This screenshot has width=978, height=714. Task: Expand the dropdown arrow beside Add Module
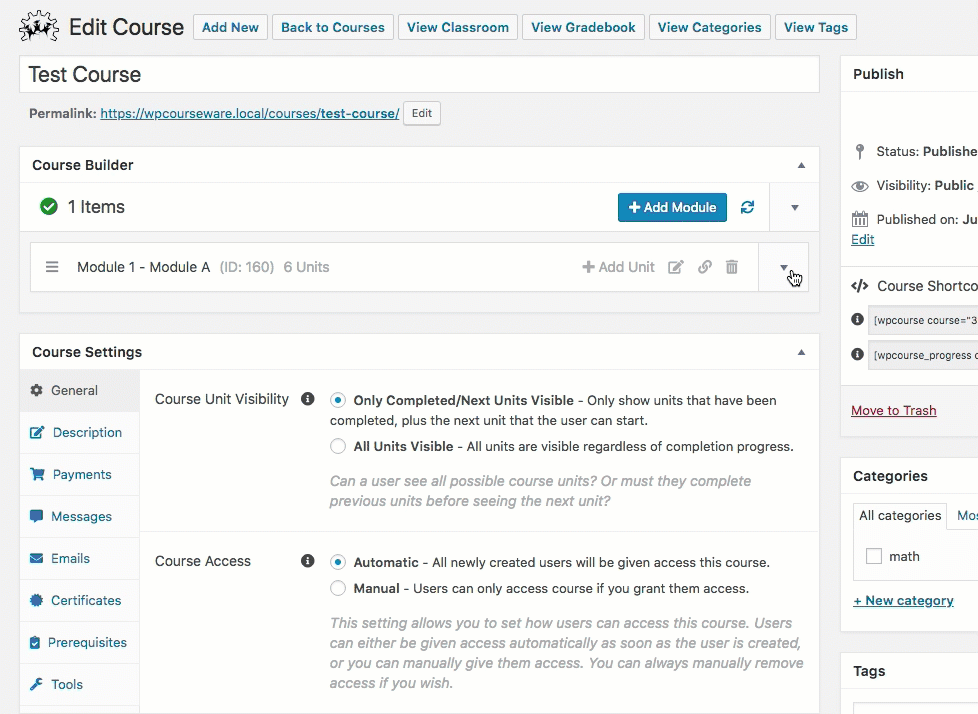click(x=795, y=208)
